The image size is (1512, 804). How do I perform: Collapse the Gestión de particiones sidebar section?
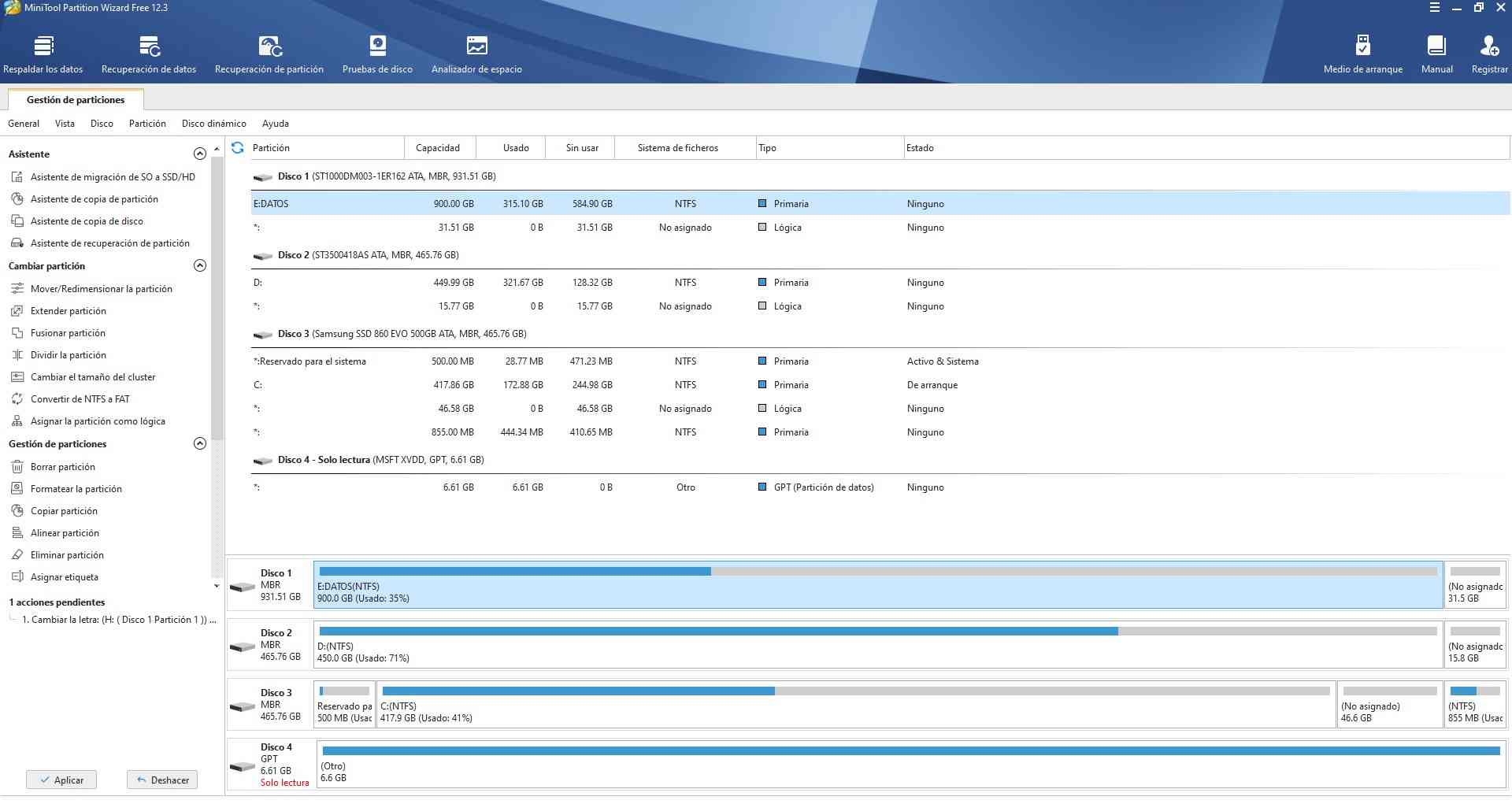(200, 443)
